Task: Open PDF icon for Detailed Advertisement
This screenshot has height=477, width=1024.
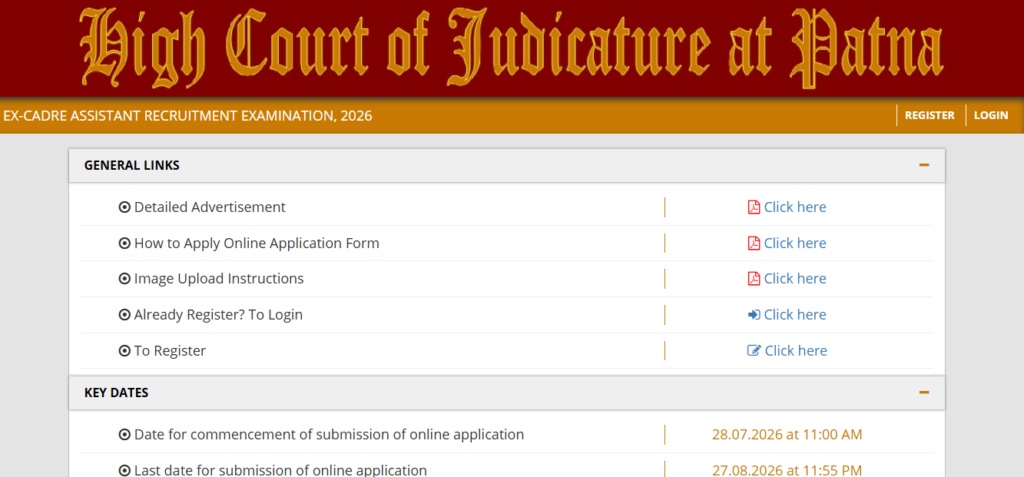Action: coord(754,207)
